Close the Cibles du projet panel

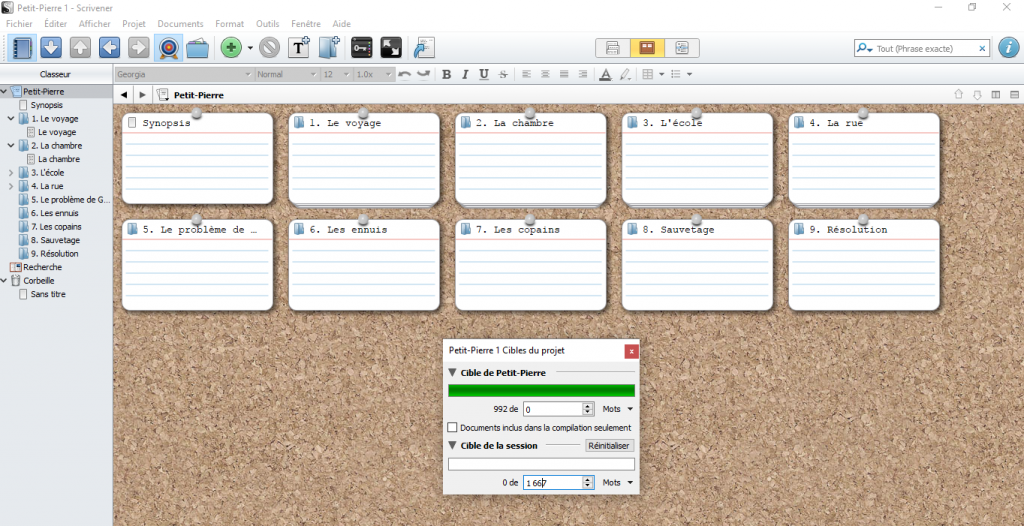tap(632, 351)
